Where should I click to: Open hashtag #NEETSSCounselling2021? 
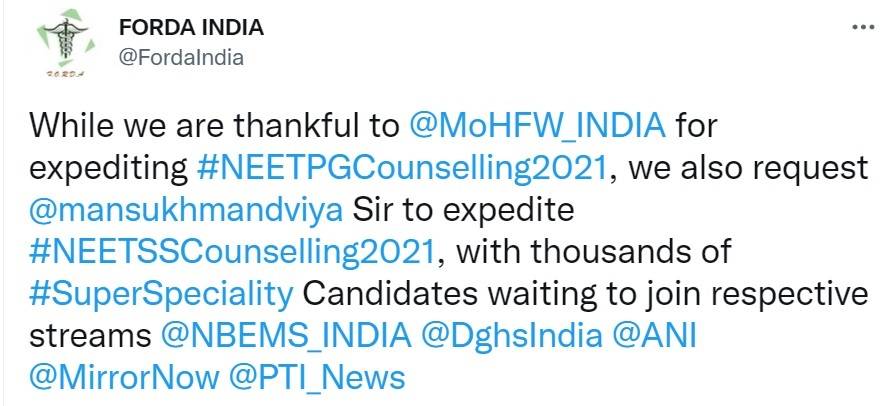tap(231, 252)
